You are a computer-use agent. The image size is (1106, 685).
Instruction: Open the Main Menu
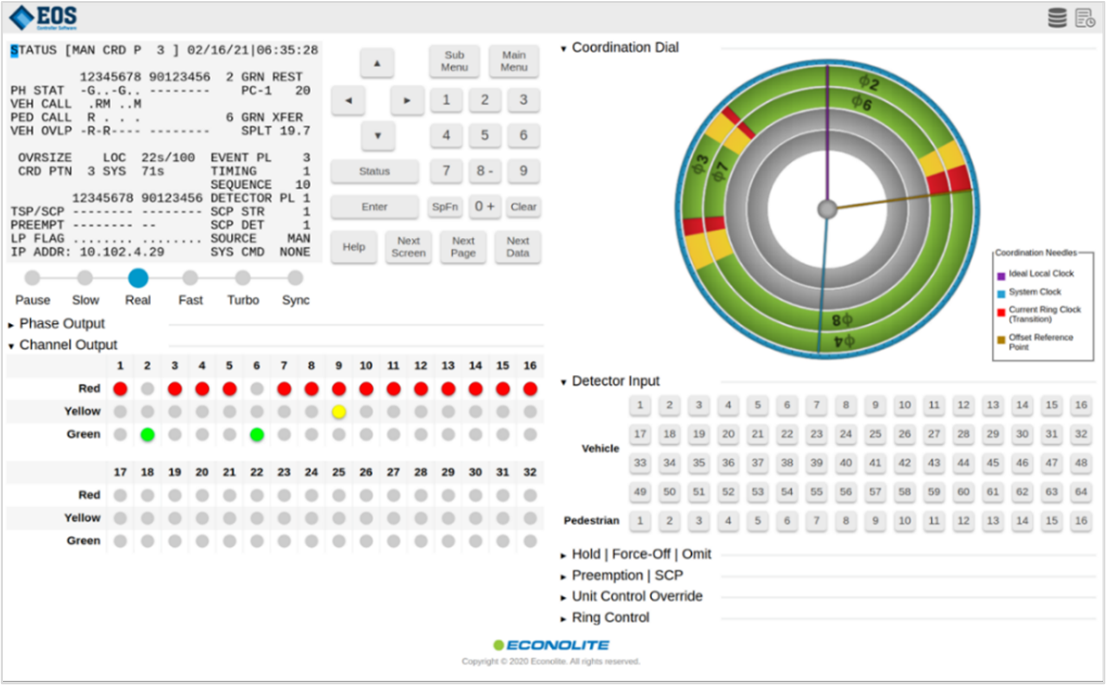514,61
